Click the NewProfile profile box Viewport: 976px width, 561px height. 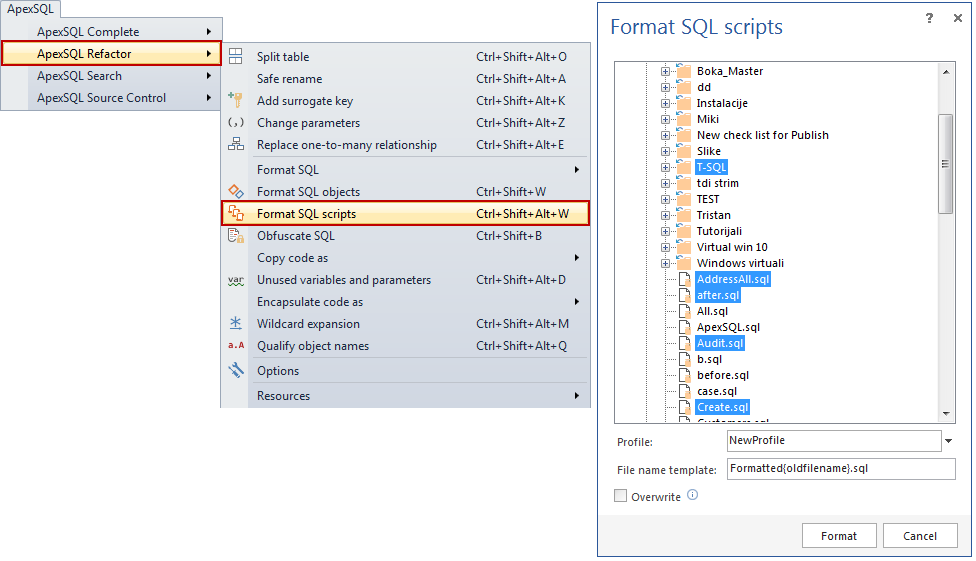[x=834, y=441]
